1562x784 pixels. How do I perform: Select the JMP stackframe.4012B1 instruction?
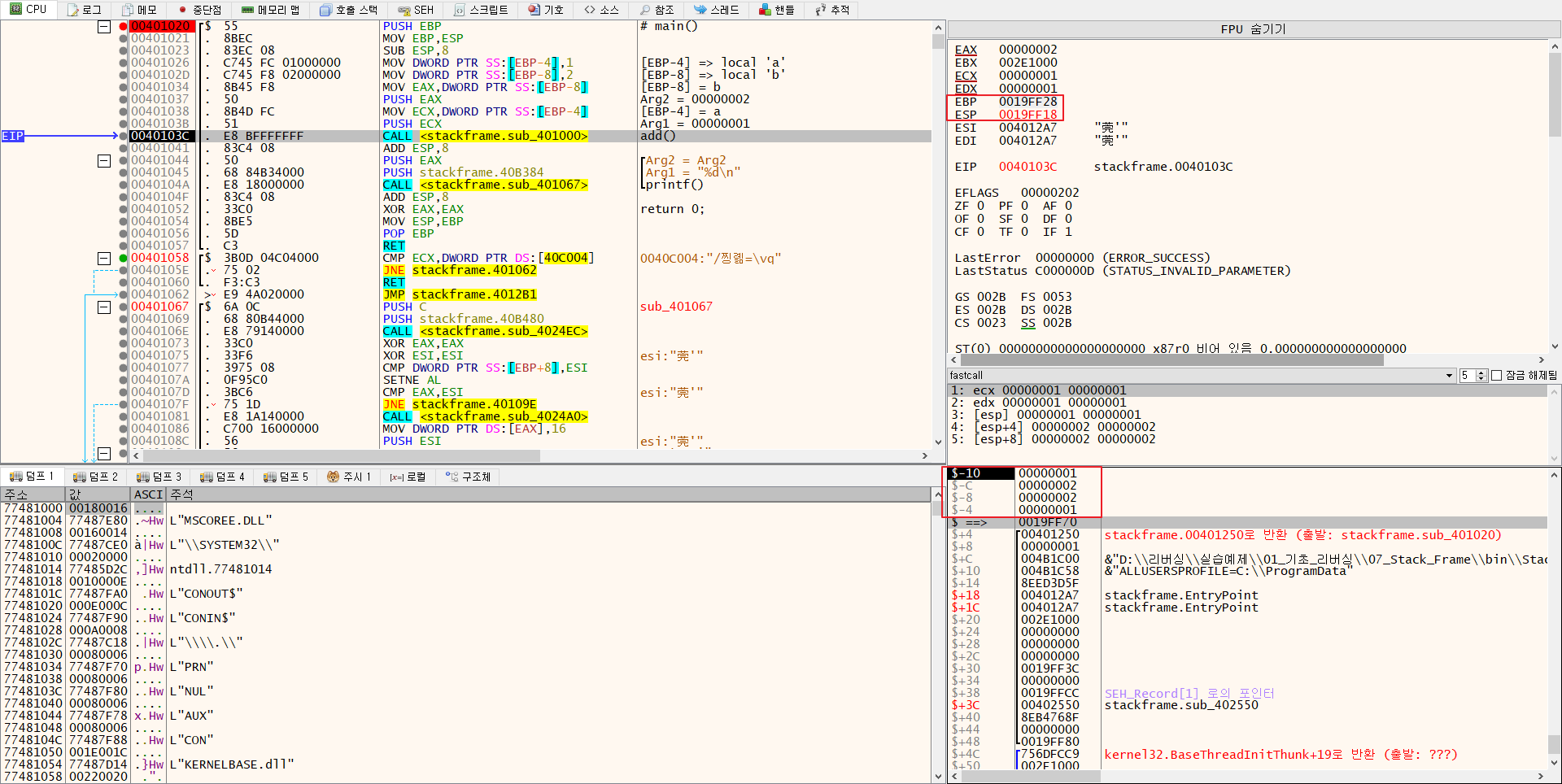click(x=460, y=294)
